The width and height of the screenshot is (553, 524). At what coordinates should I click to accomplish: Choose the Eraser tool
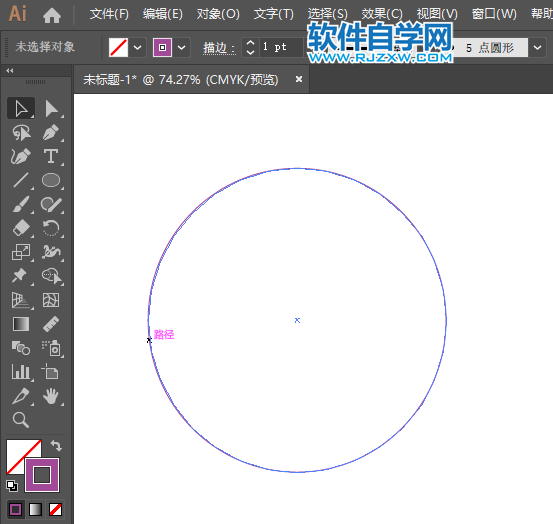(21, 228)
